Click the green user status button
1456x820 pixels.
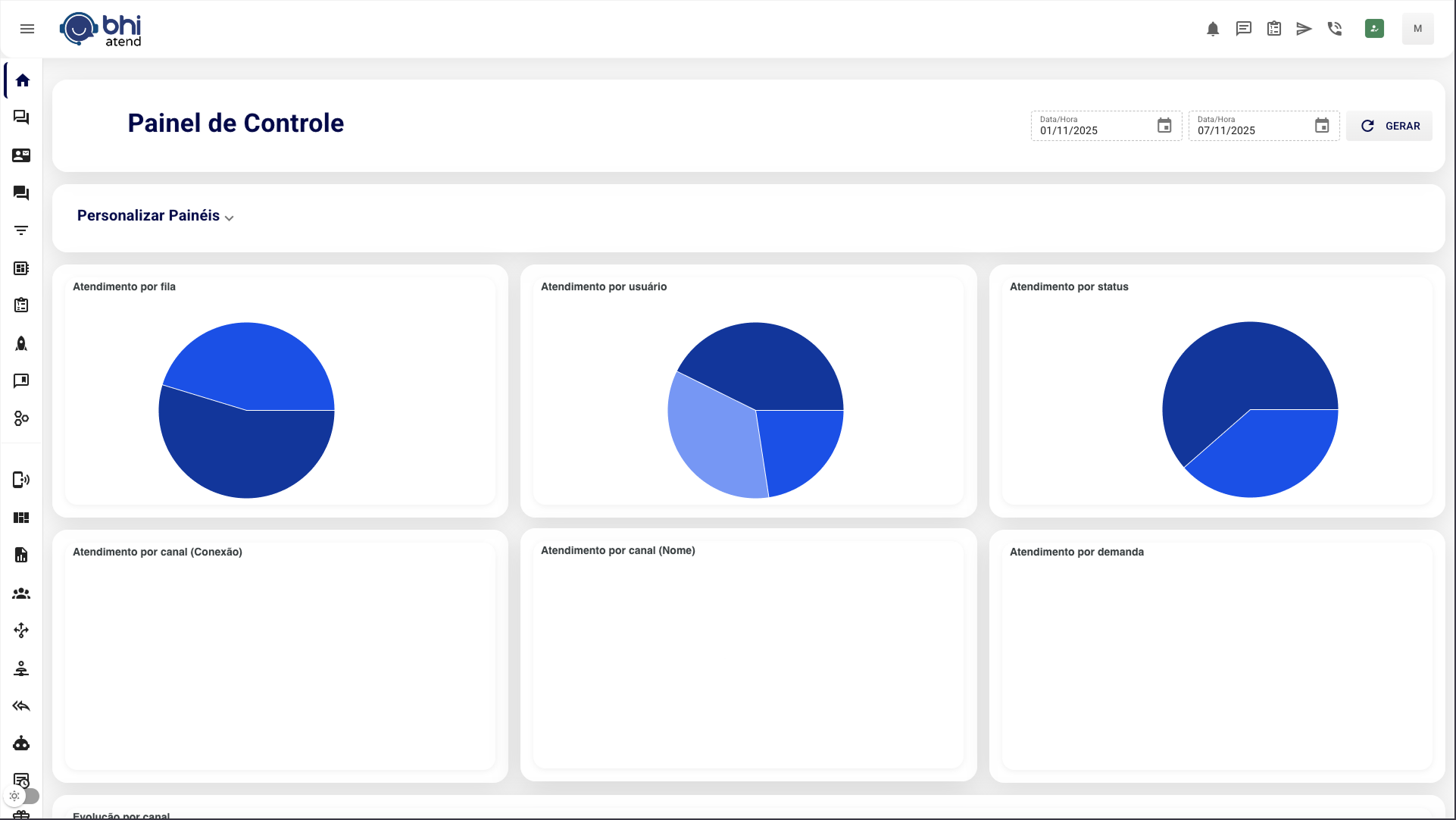click(1374, 29)
